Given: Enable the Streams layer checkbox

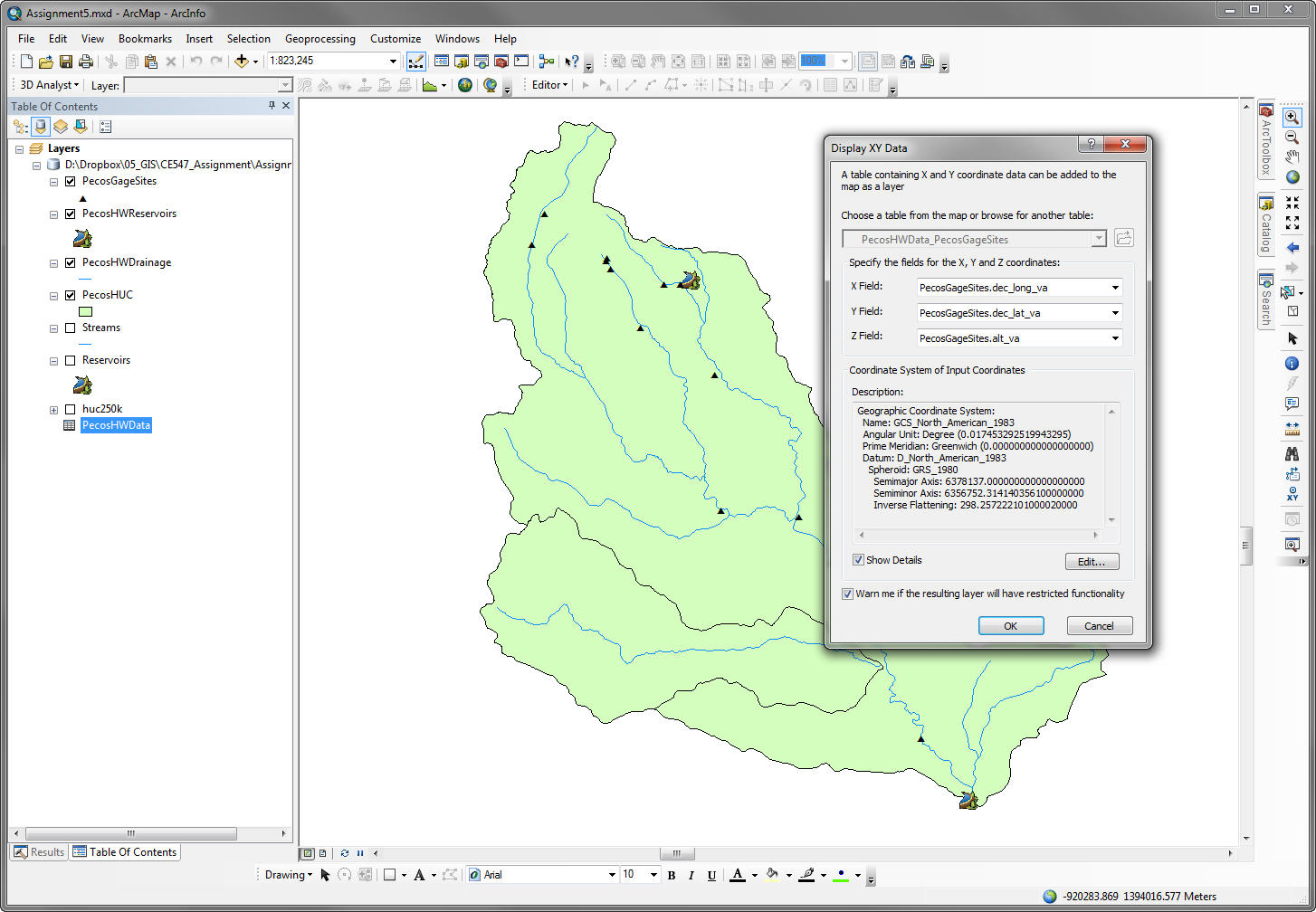Looking at the screenshot, I should click(x=71, y=328).
